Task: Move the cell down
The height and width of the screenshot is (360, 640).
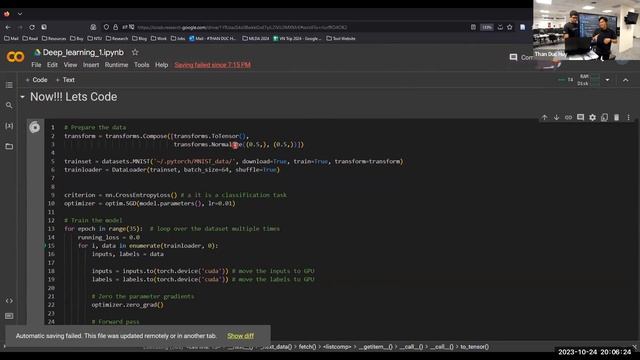Action: tap(556, 118)
